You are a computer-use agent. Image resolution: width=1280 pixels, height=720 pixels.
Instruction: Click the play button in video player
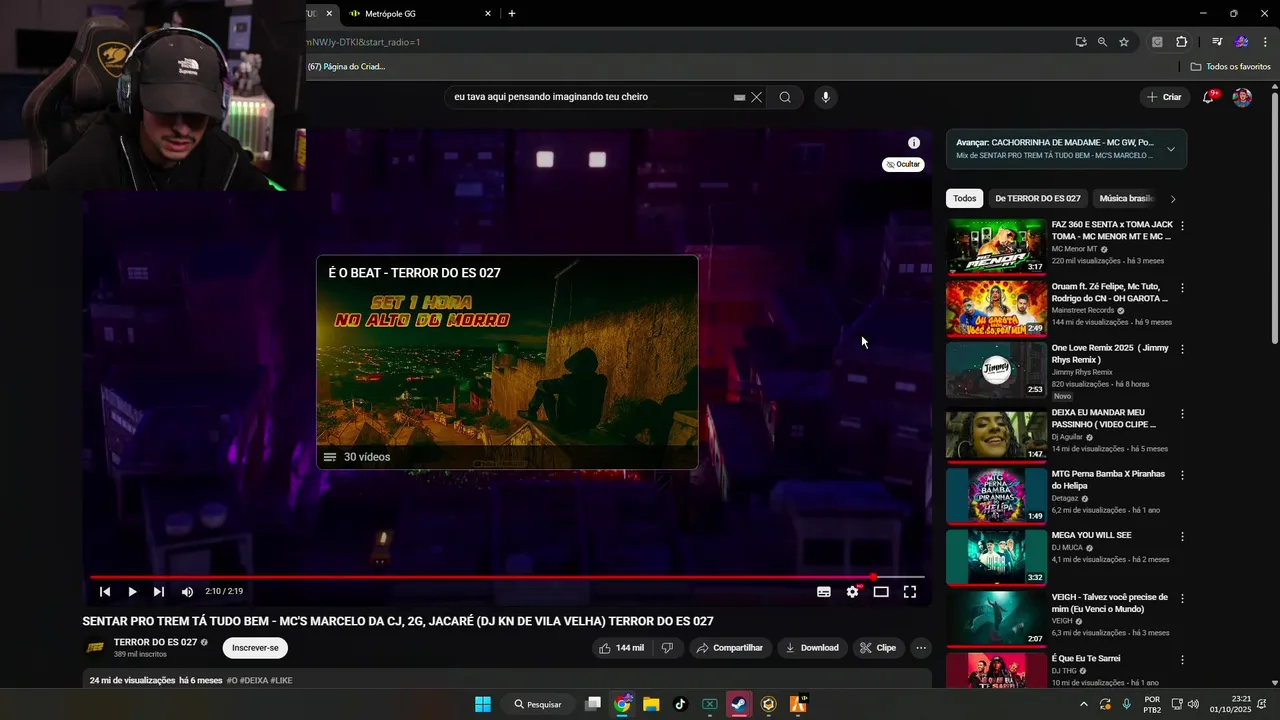pos(132,592)
